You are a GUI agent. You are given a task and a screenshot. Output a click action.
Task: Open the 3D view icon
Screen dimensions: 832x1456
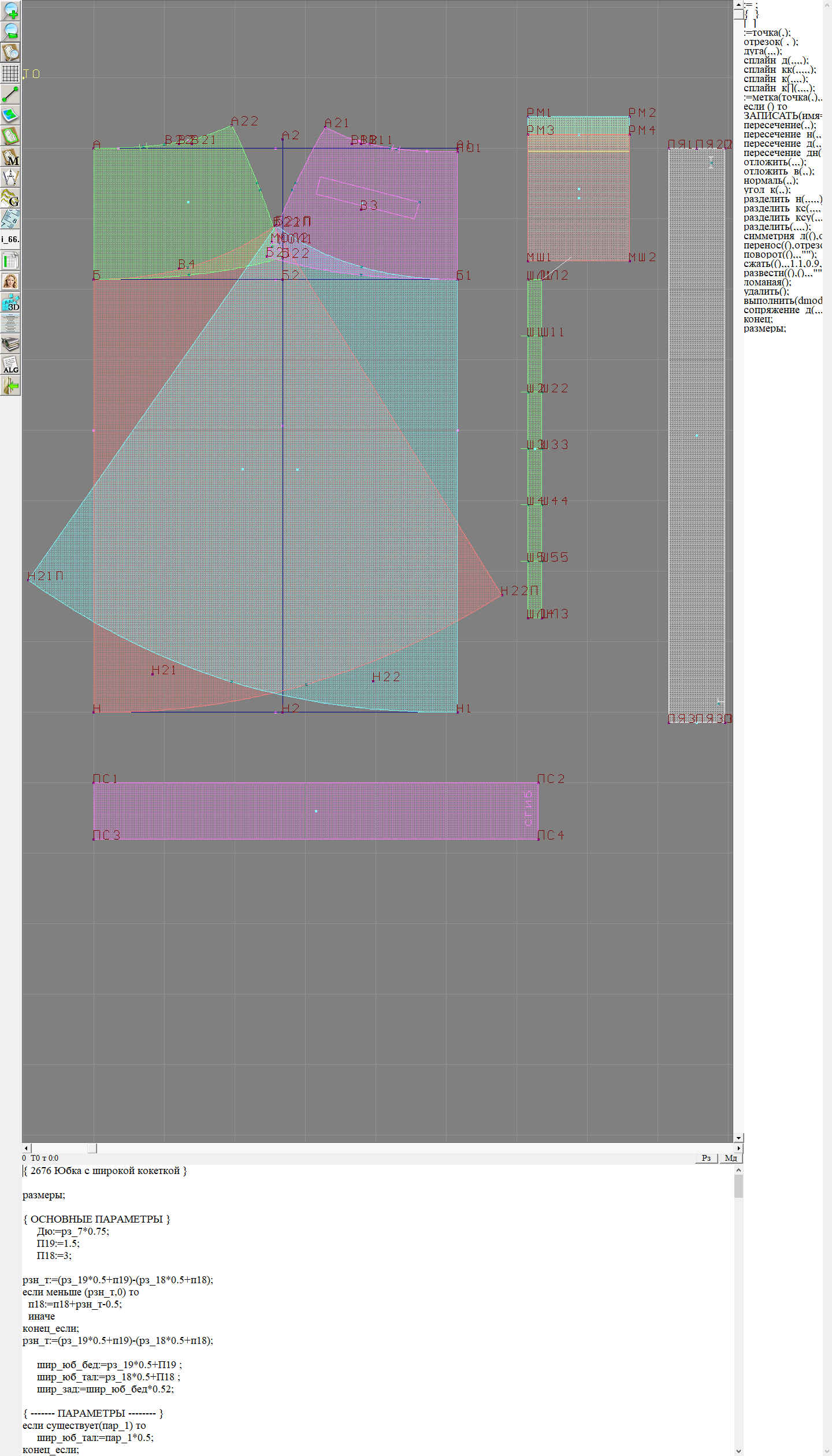click(10, 302)
